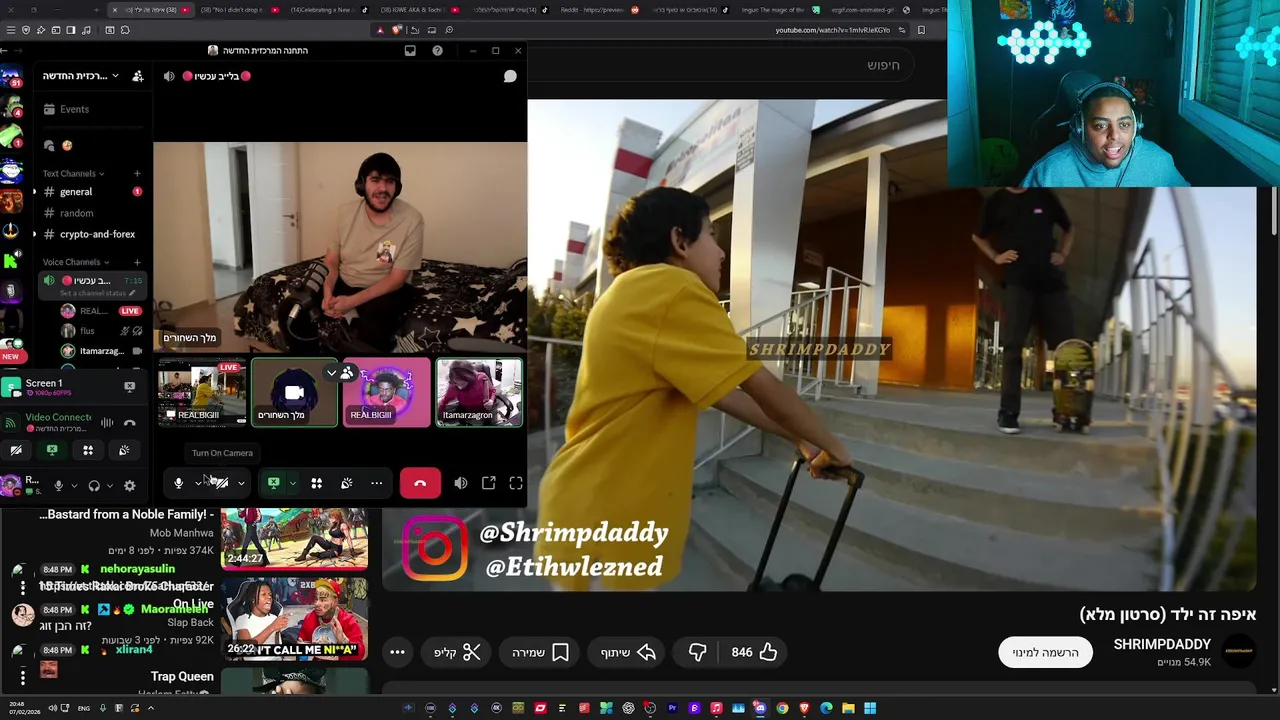The width and height of the screenshot is (1280, 720).
Task: Dislike the YouTube video
Action: 697,652
